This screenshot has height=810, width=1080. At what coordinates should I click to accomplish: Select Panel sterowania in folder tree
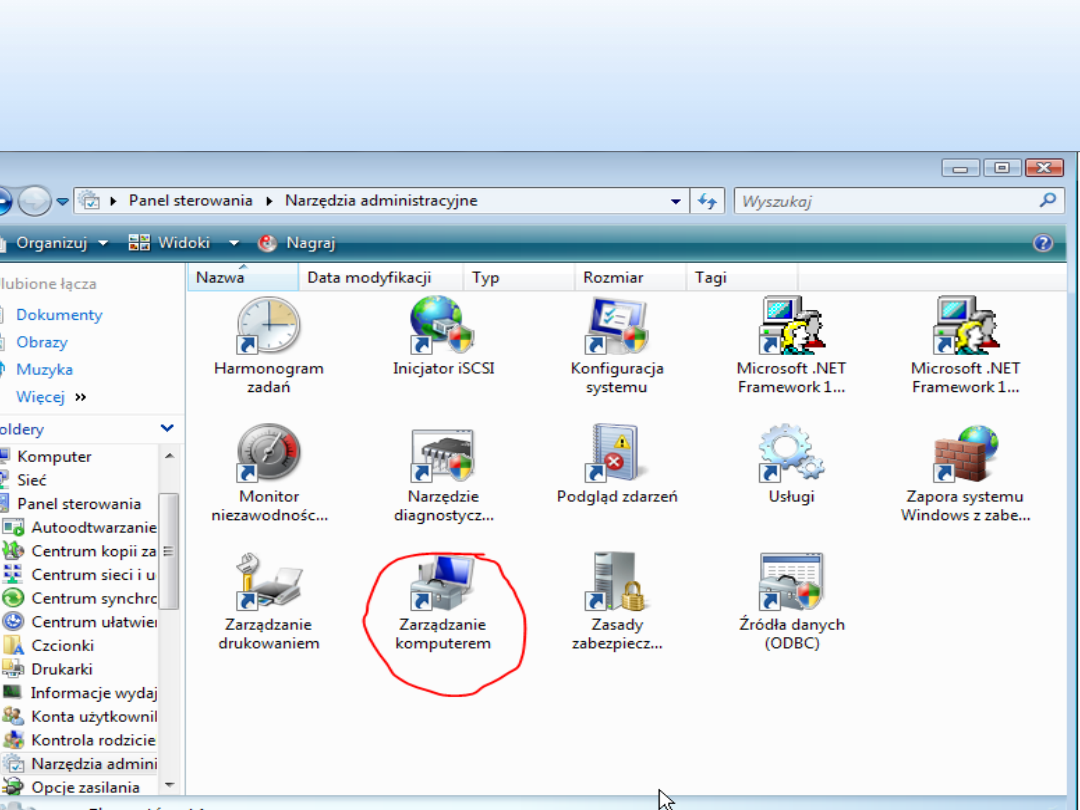point(79,504)
